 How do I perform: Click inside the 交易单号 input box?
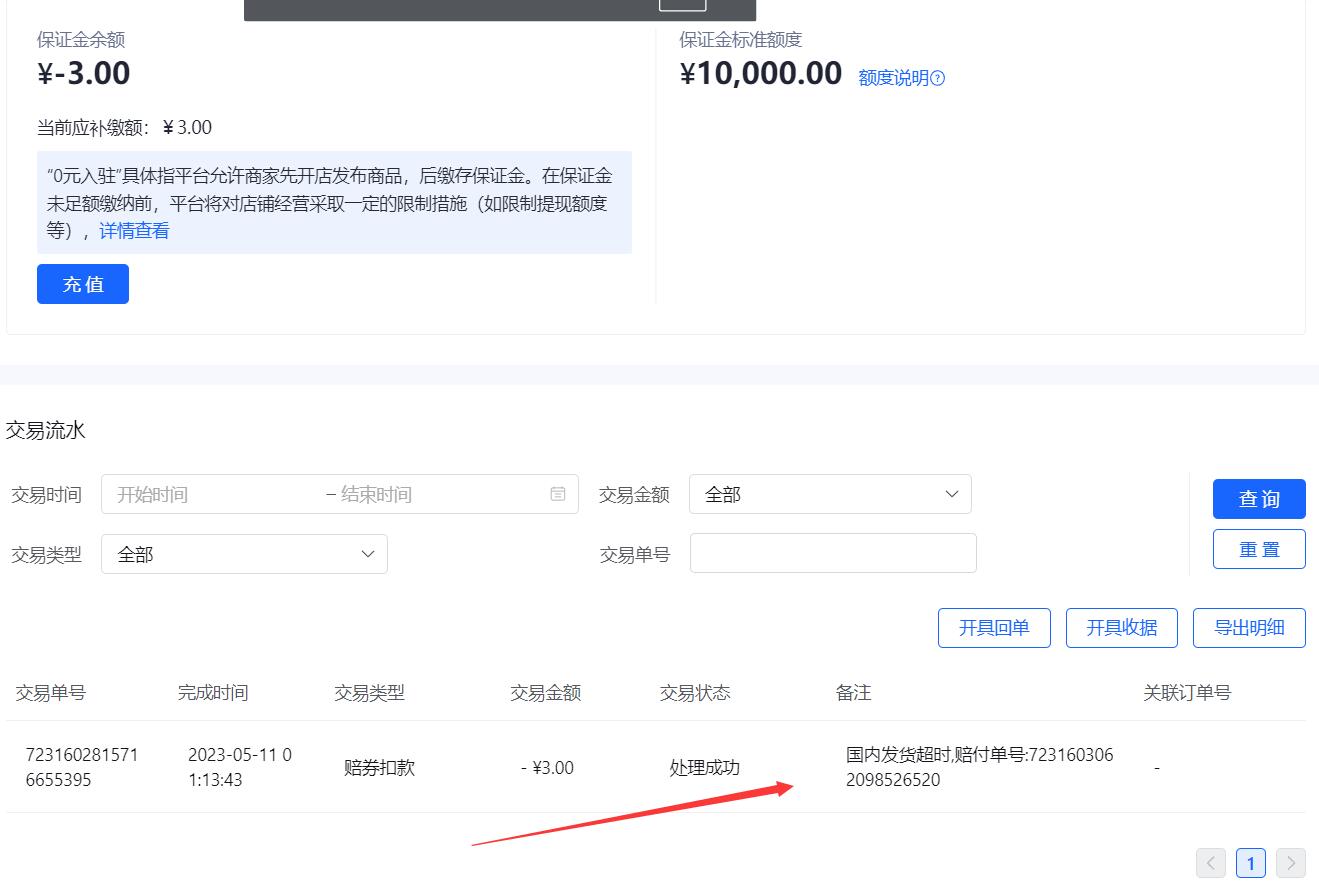pyautogui.click(x=832, y=552)
